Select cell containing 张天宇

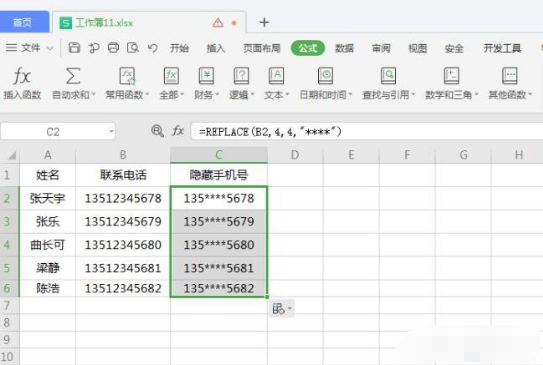point(47,198)
